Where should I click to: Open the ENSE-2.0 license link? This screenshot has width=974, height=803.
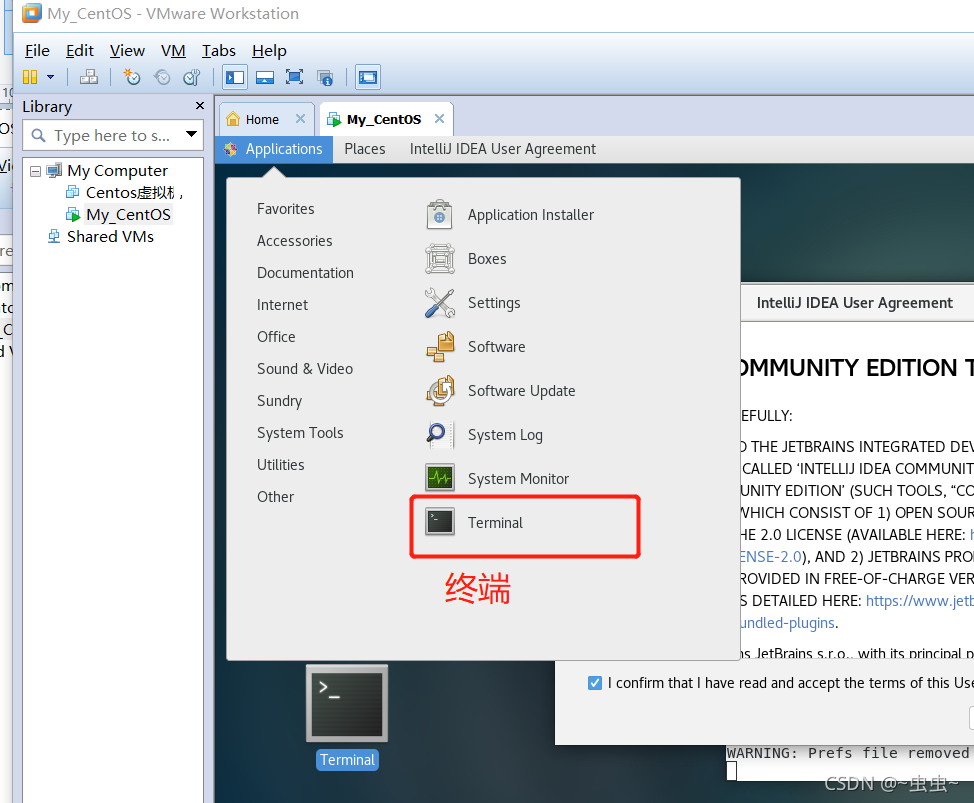771,557
